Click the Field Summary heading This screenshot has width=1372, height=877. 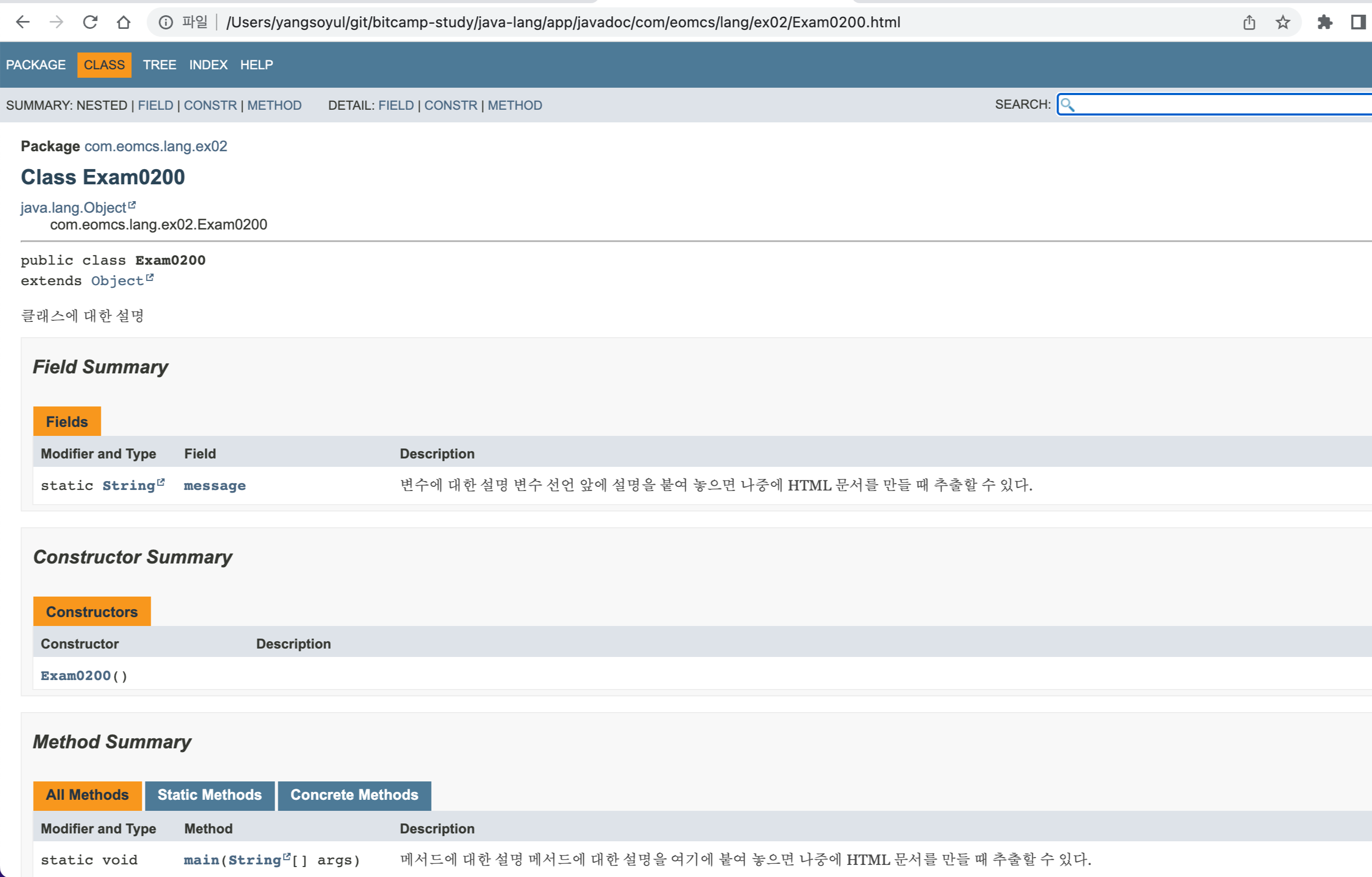pyautogui.click(x=100, y=367)
